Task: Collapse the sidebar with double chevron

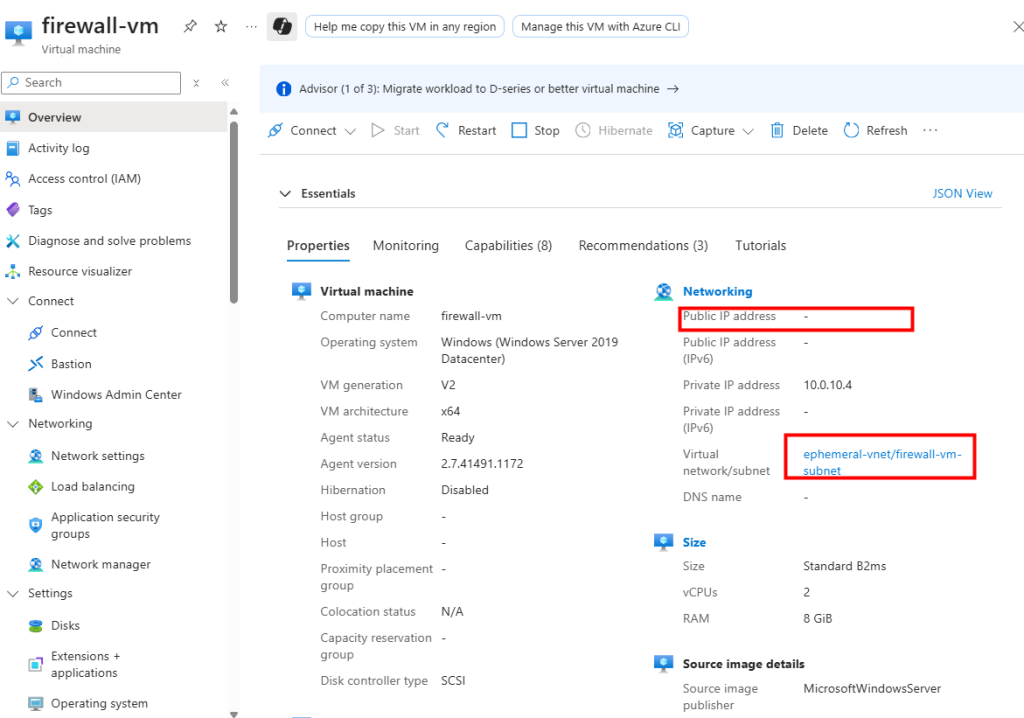Action: (x=225, y=82)
